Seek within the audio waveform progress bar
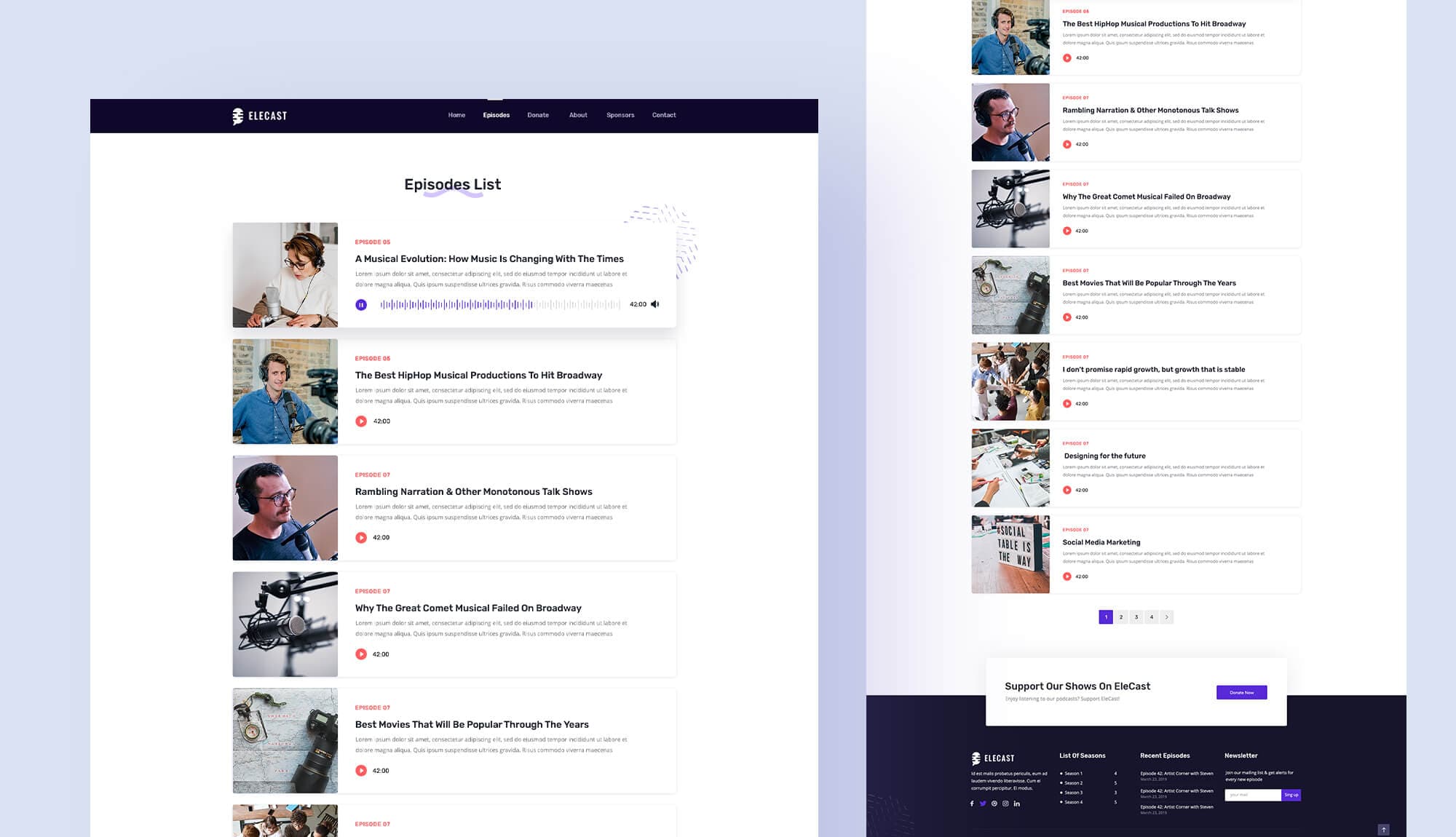This screenshot has width=1456, height=837. pyautogui.click(x=500, y=305)
